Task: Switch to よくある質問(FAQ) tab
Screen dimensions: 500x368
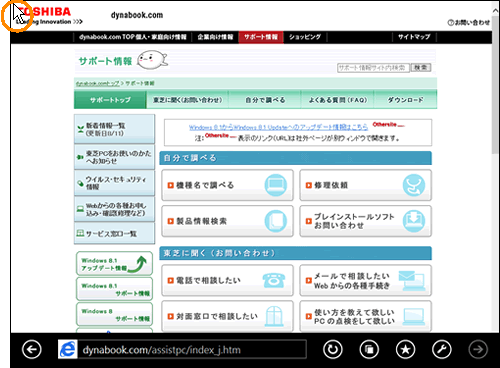Action: click(x=337, y=100)
